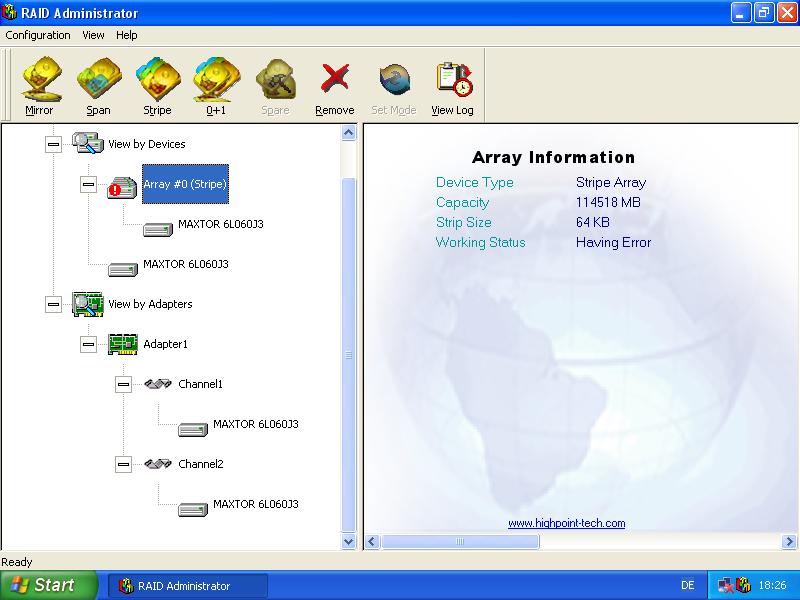Collapse the Channel2 node
The width and height of the screenshot is (800, 600).
coord(123,464)
